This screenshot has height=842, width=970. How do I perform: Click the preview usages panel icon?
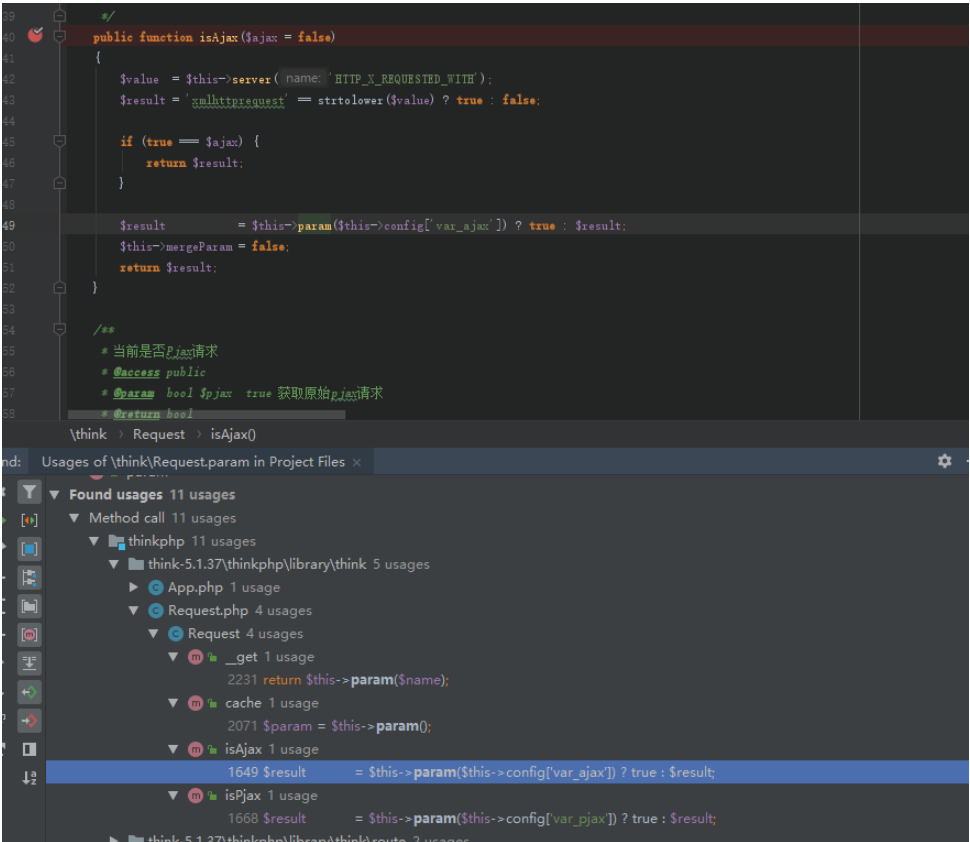[x=29, y=749]
